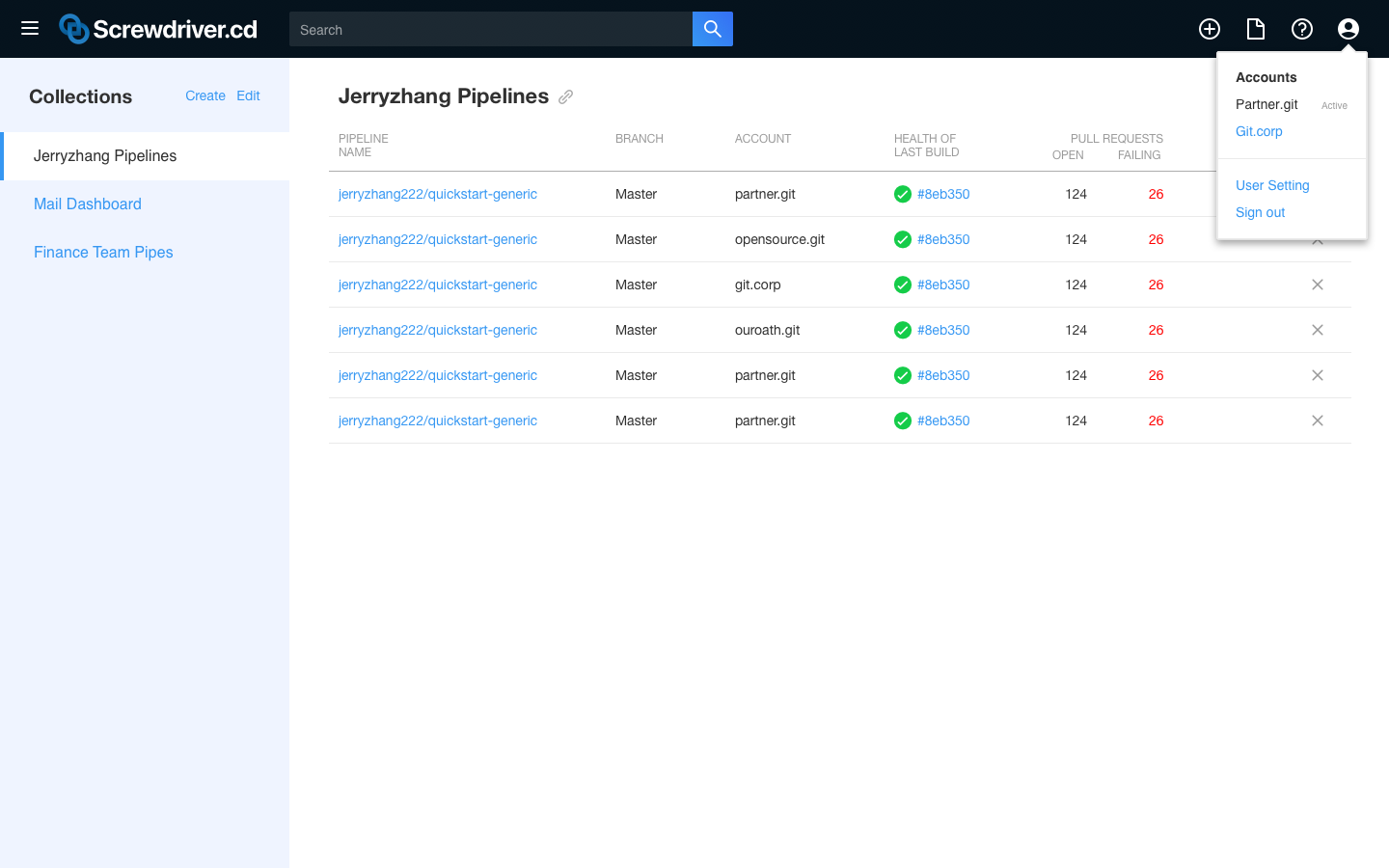Open the Finance Team Pipes collection
1389x868 pixels.
[x=103, y=252]
